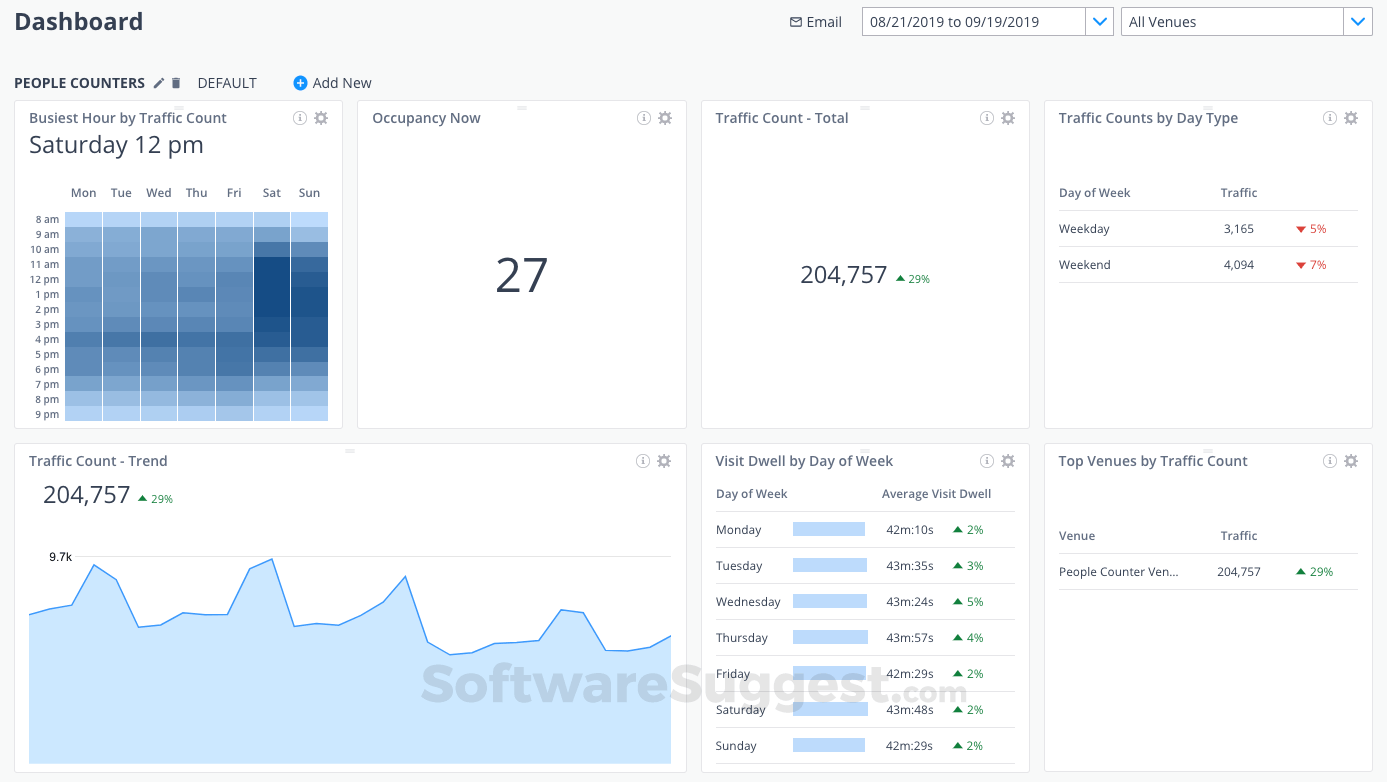Edit the People Counters name via pencil icon

click(x=158, y=83)
